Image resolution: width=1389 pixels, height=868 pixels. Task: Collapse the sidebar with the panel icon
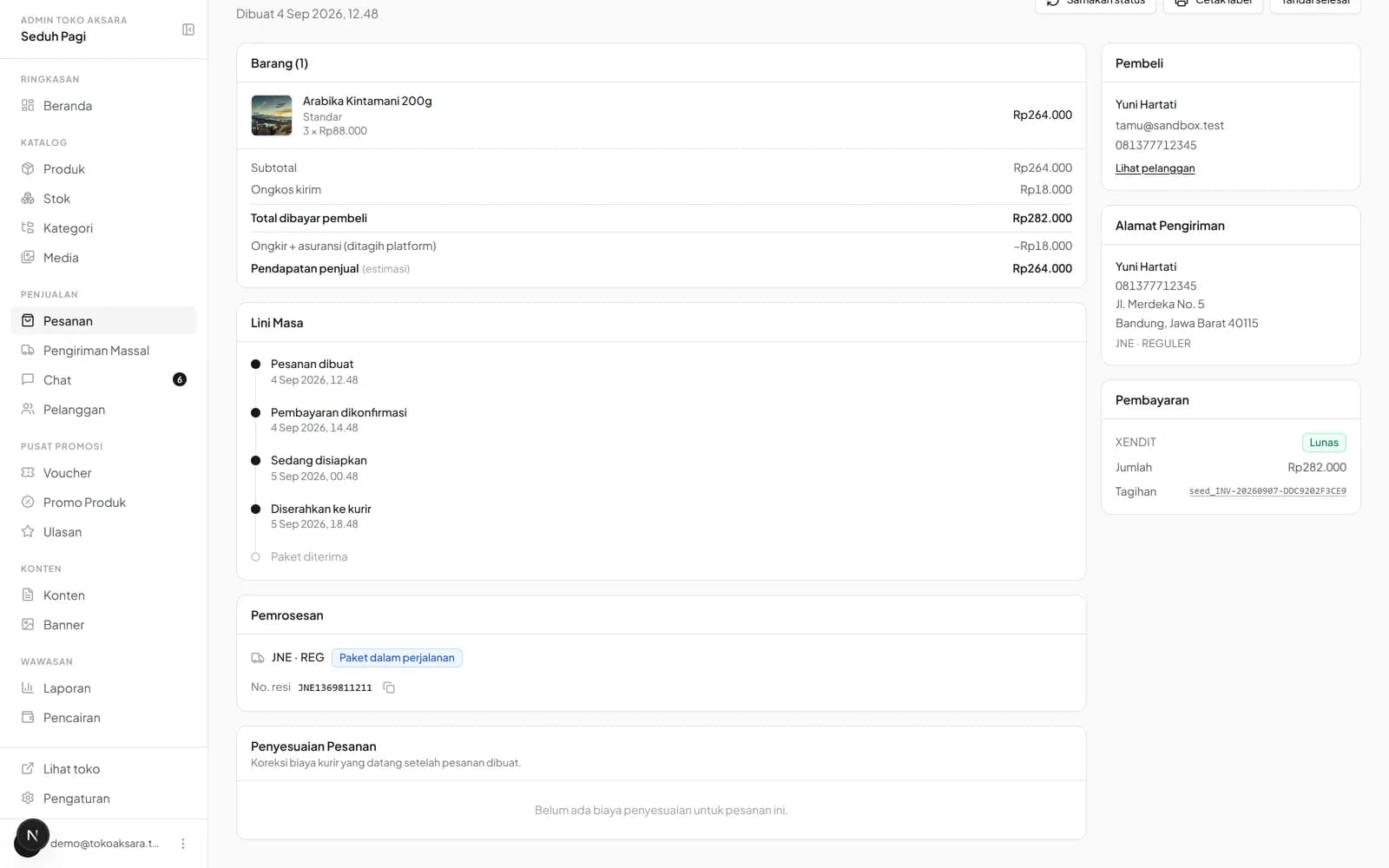click(188, 30)
